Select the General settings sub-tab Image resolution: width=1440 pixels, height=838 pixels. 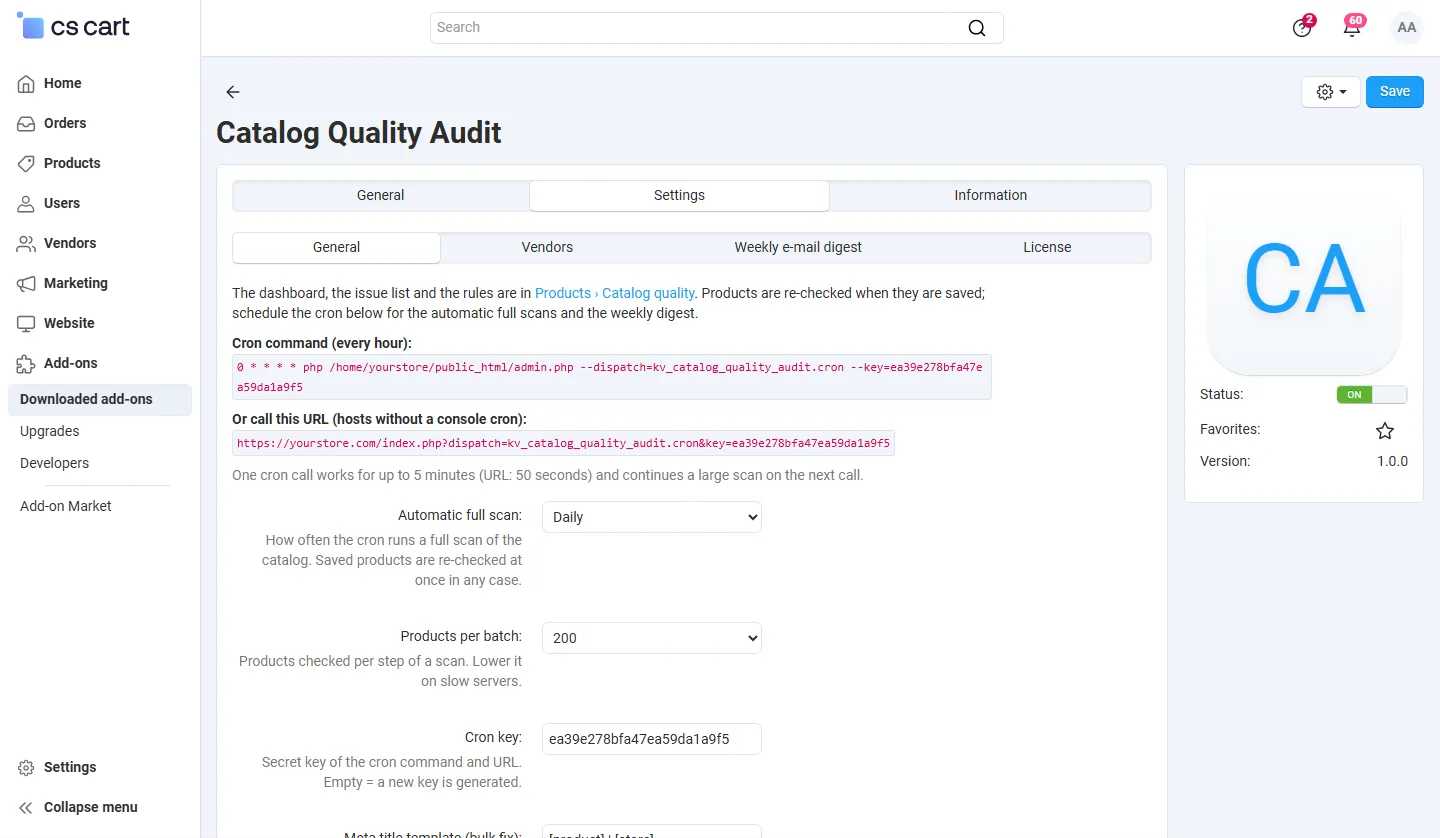pos(337,247)
